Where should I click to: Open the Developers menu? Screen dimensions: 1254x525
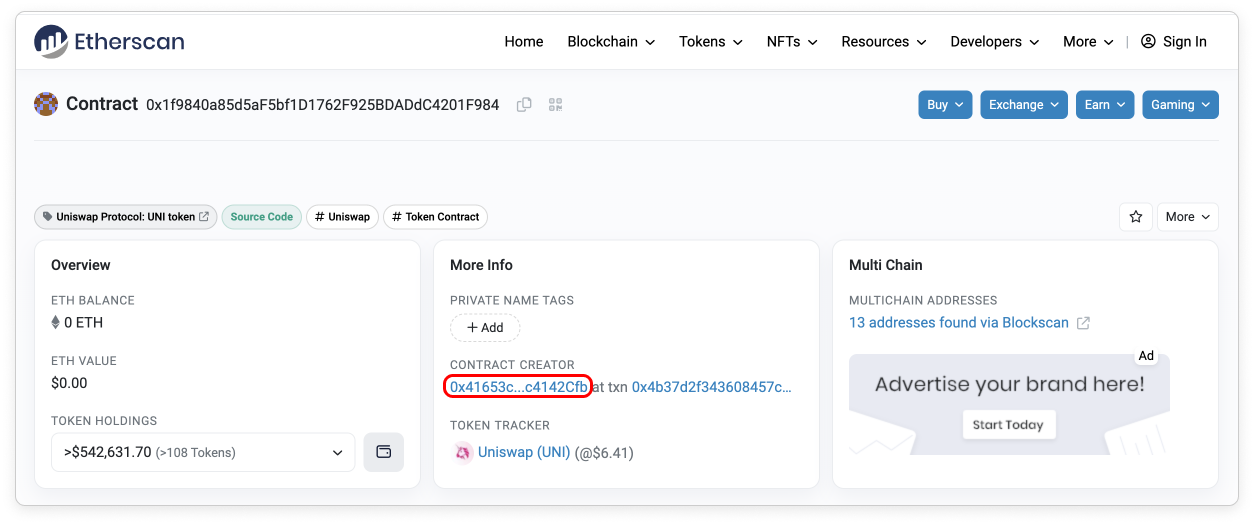pos(994,42)
